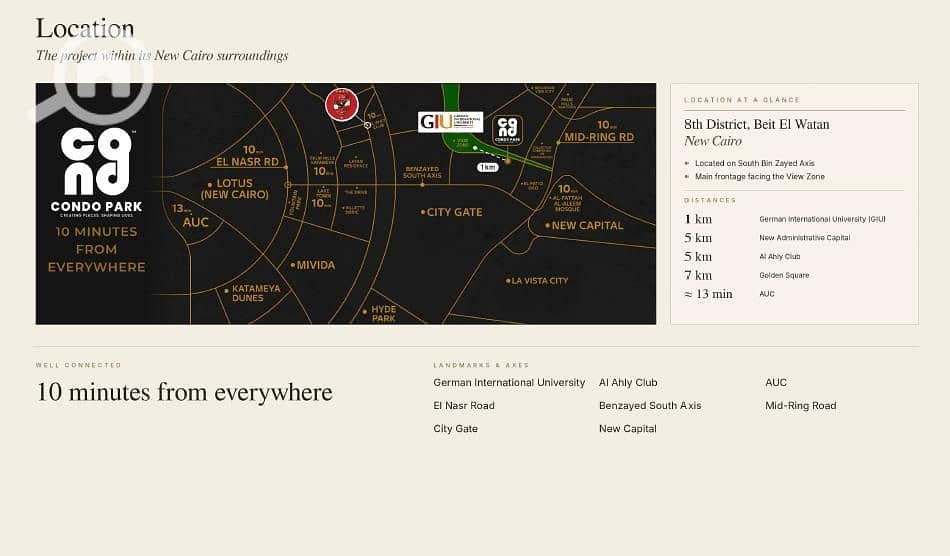This screenshot has height=556, width=950.
Task: Click the DISTANCES section header
Action: coord(710,200)
